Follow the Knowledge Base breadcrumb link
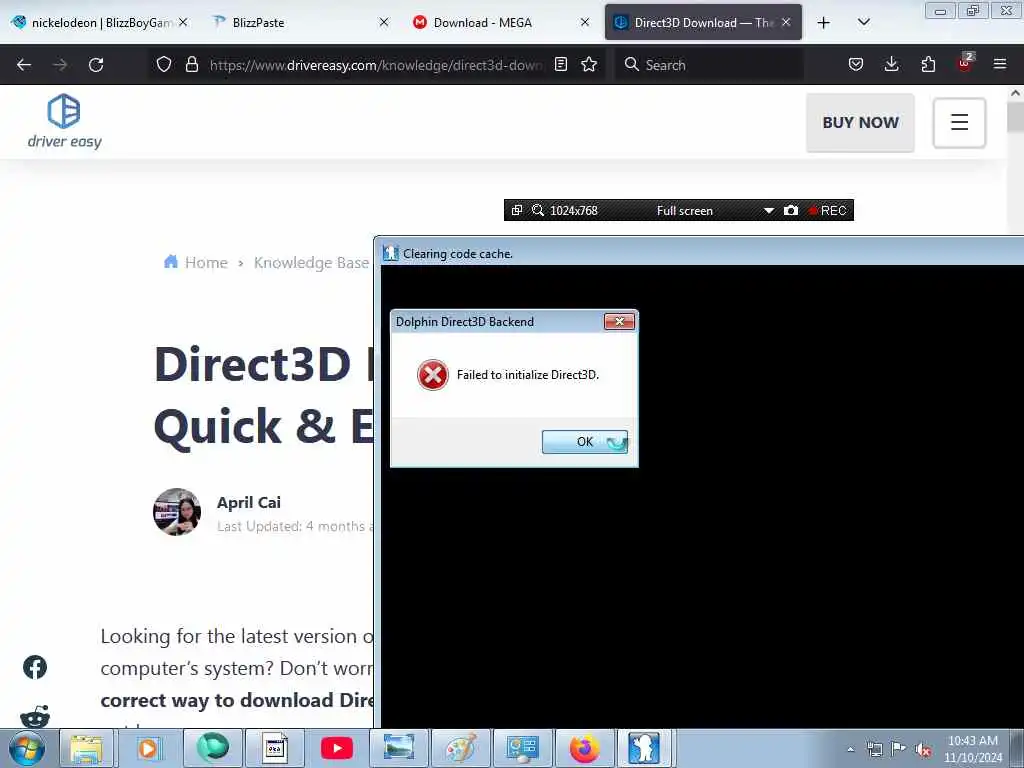The image size is (1024, 768). tap(312, 263)
